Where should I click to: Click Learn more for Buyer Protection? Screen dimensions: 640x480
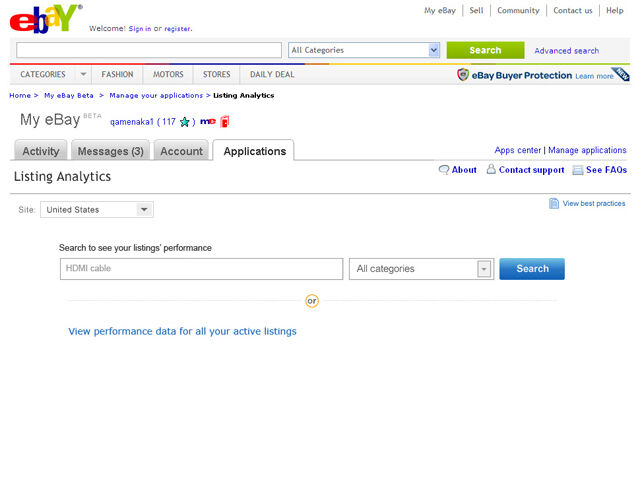(594, 76)
